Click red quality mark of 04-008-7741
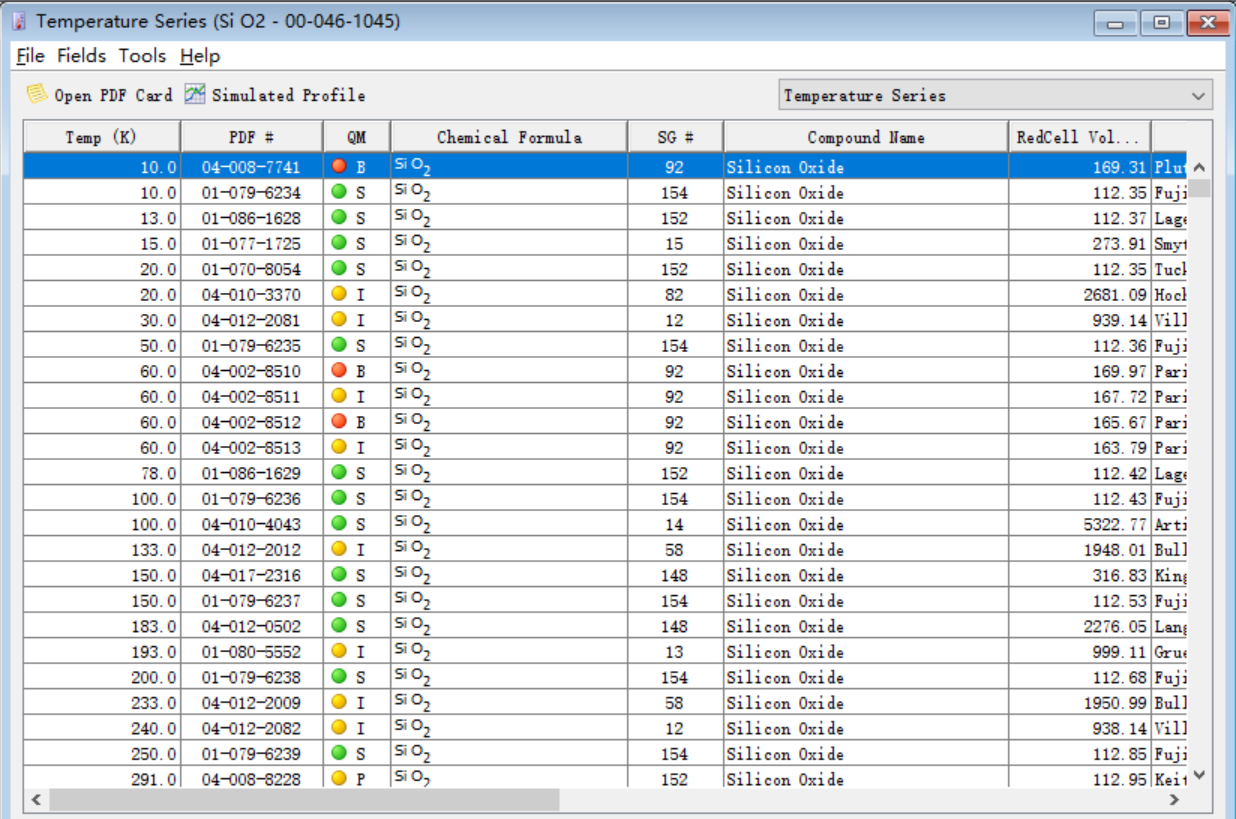The height and width of the screenshot is (819, 1236). pyautogui.click(x=339, y=166)
